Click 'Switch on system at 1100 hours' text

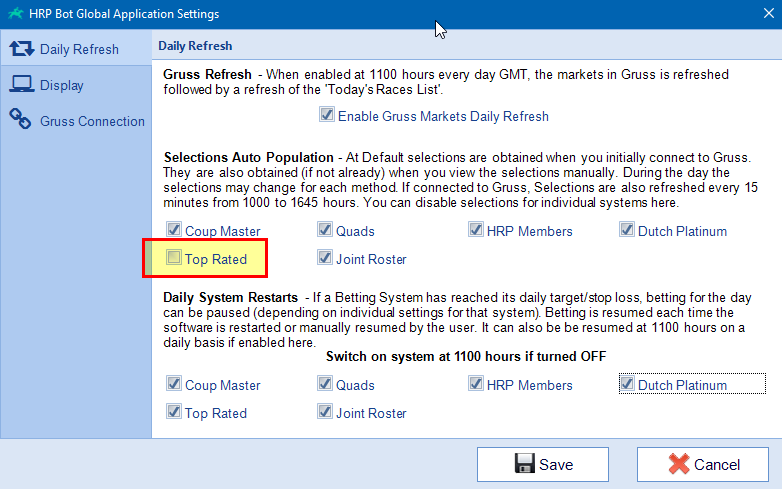(466, 356)
